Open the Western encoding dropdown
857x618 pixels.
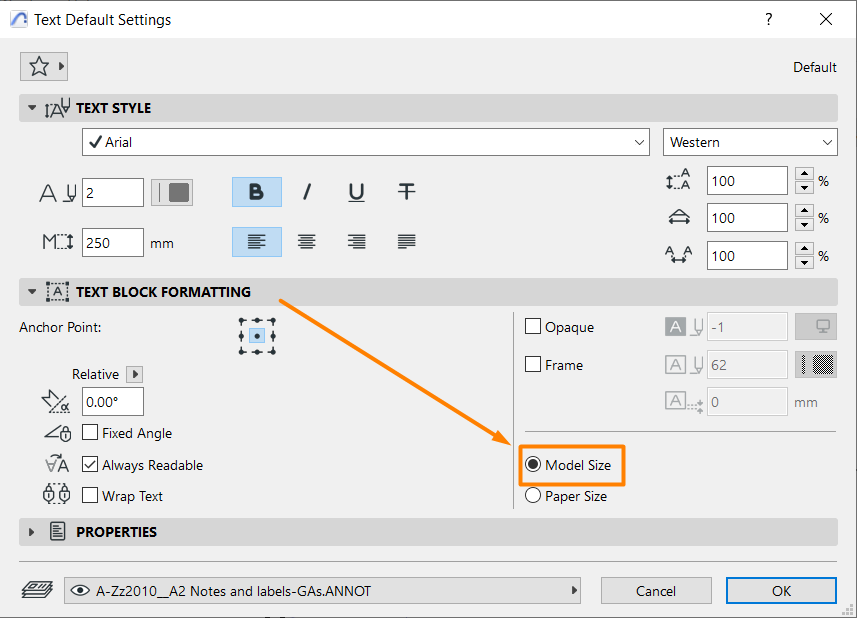click(x=750, y=142)
